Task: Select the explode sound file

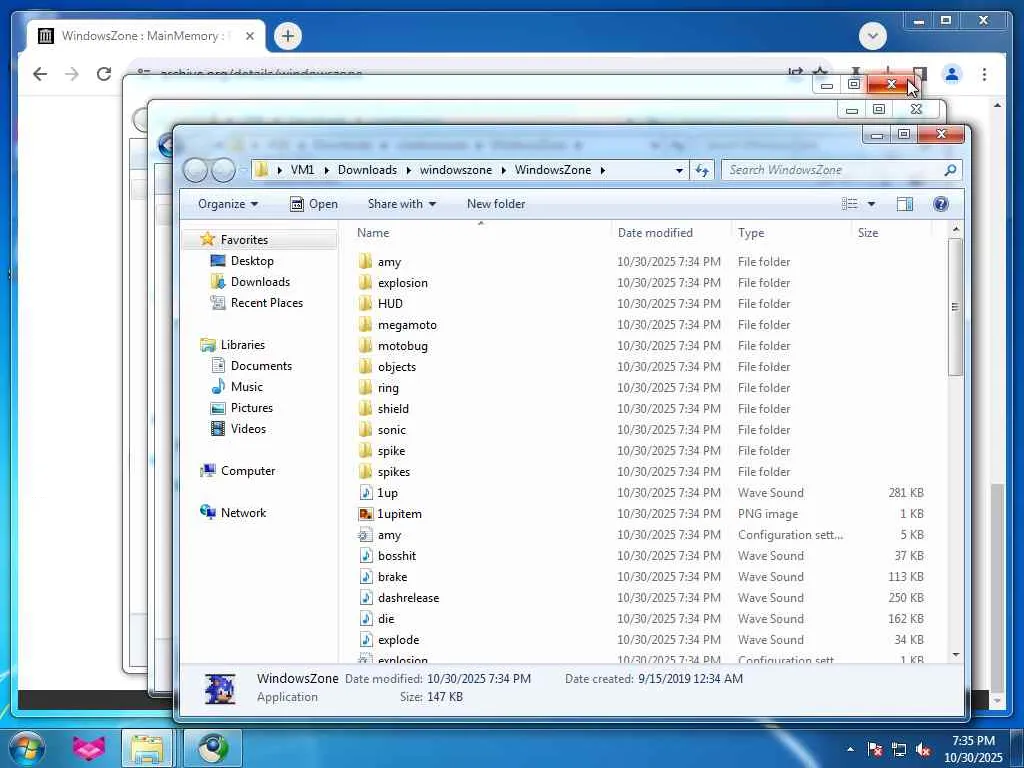Action: click(398, 639)
